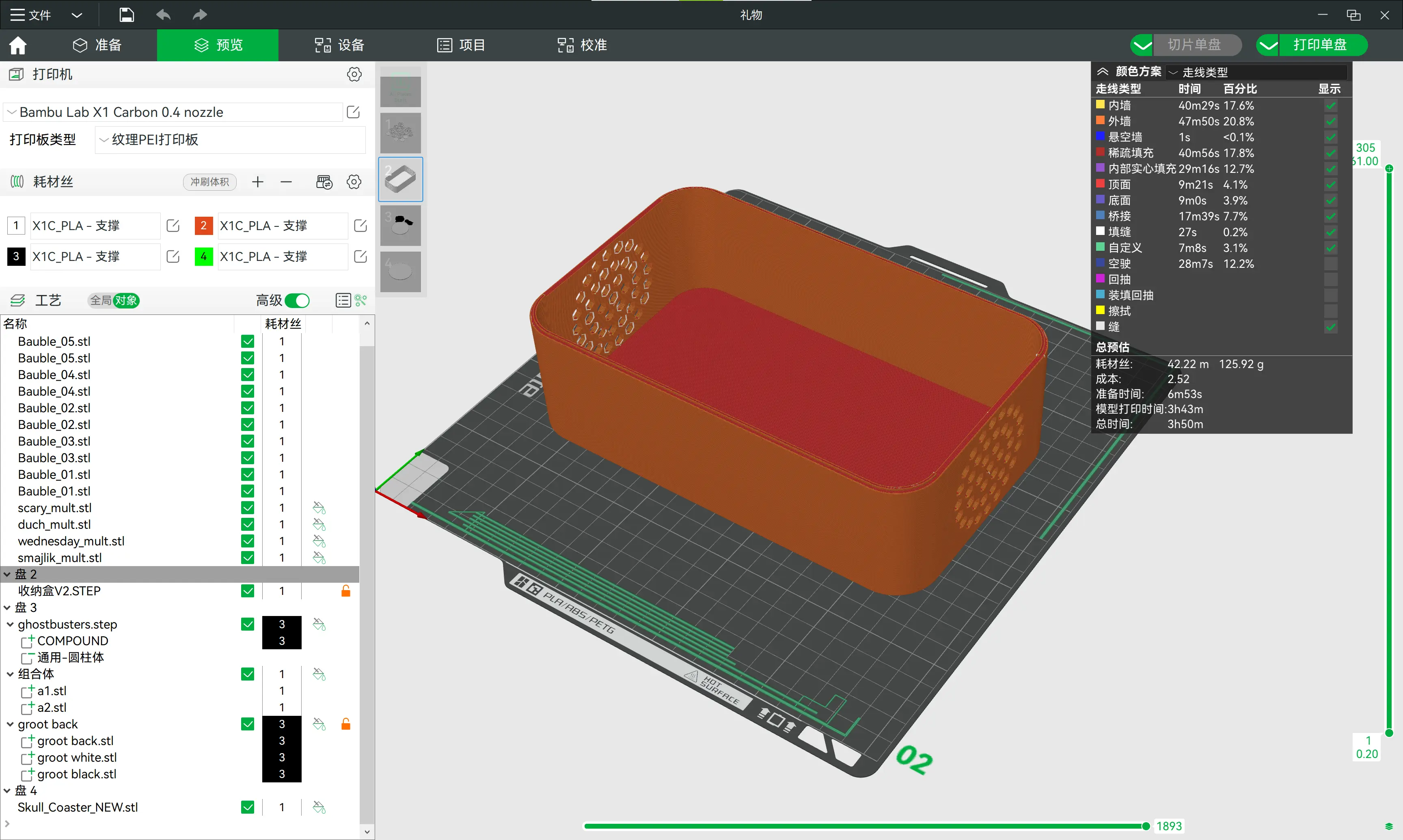
Task: Click support paint icon on scary_mult.stl row
Action: (319, 508)
